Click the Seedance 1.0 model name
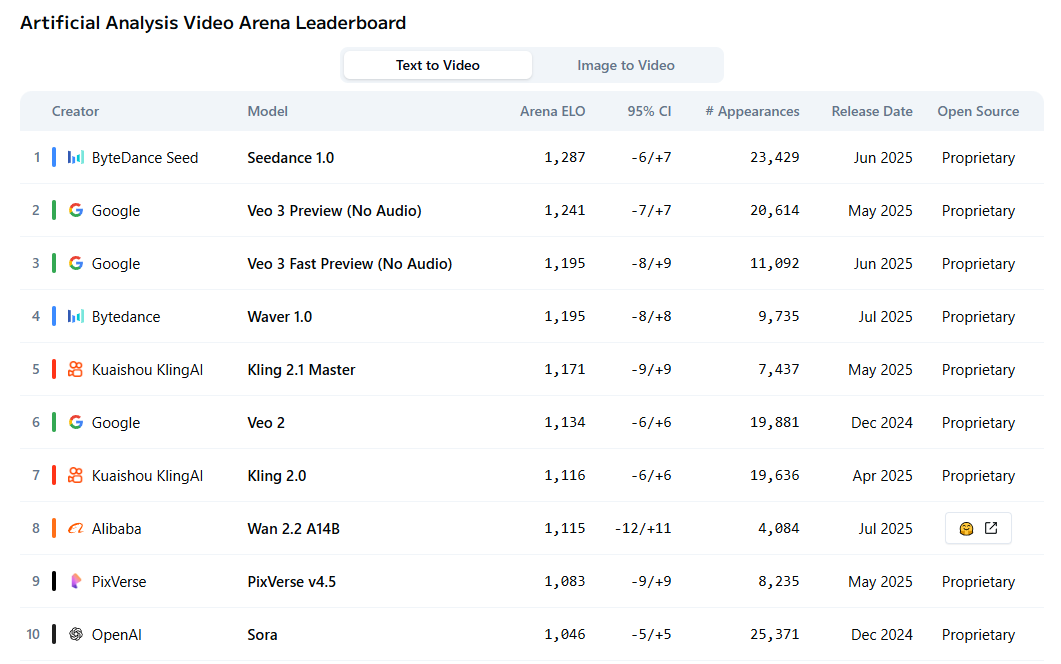Image resolution: width=1061 pixels, height=664 pixels. [x=291, y=158]
